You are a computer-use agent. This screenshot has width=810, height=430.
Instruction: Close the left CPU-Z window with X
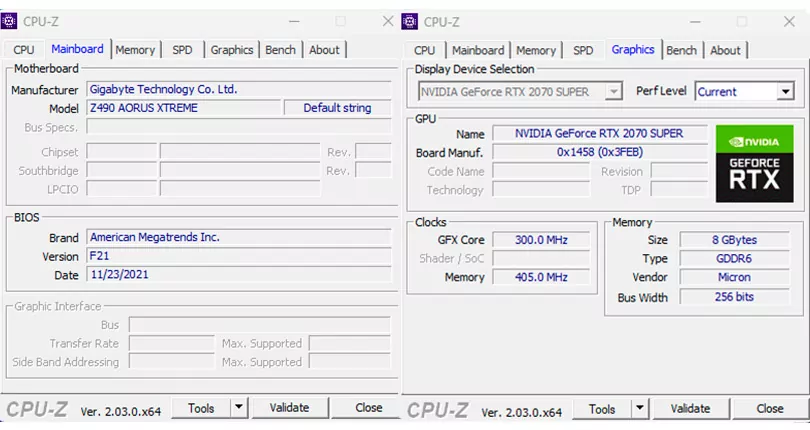point(388,21)
